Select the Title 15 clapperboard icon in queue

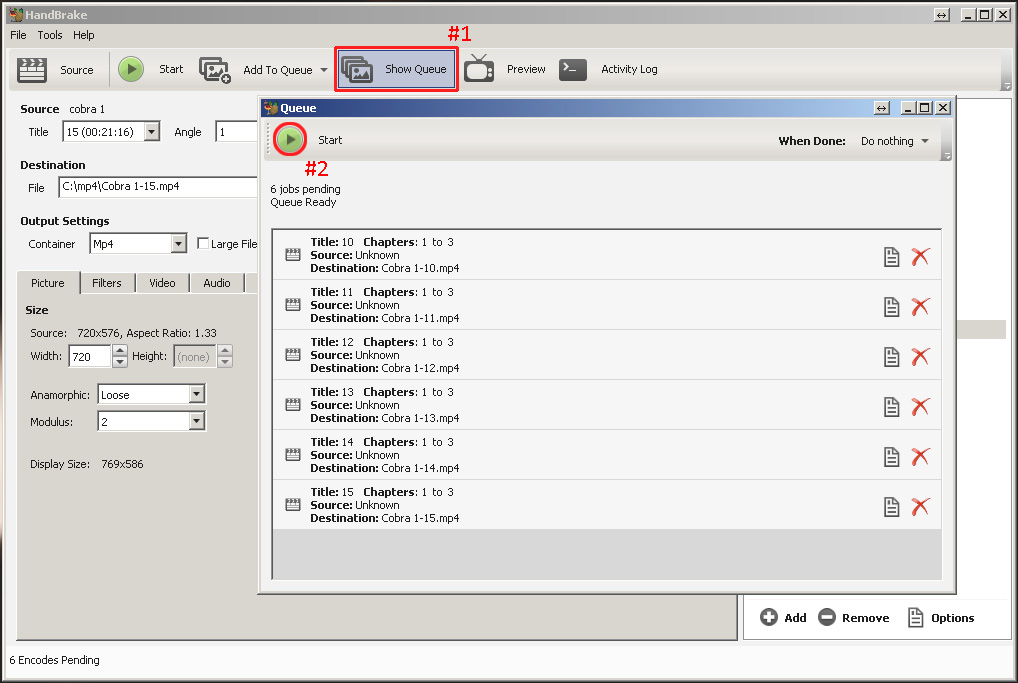293,504
